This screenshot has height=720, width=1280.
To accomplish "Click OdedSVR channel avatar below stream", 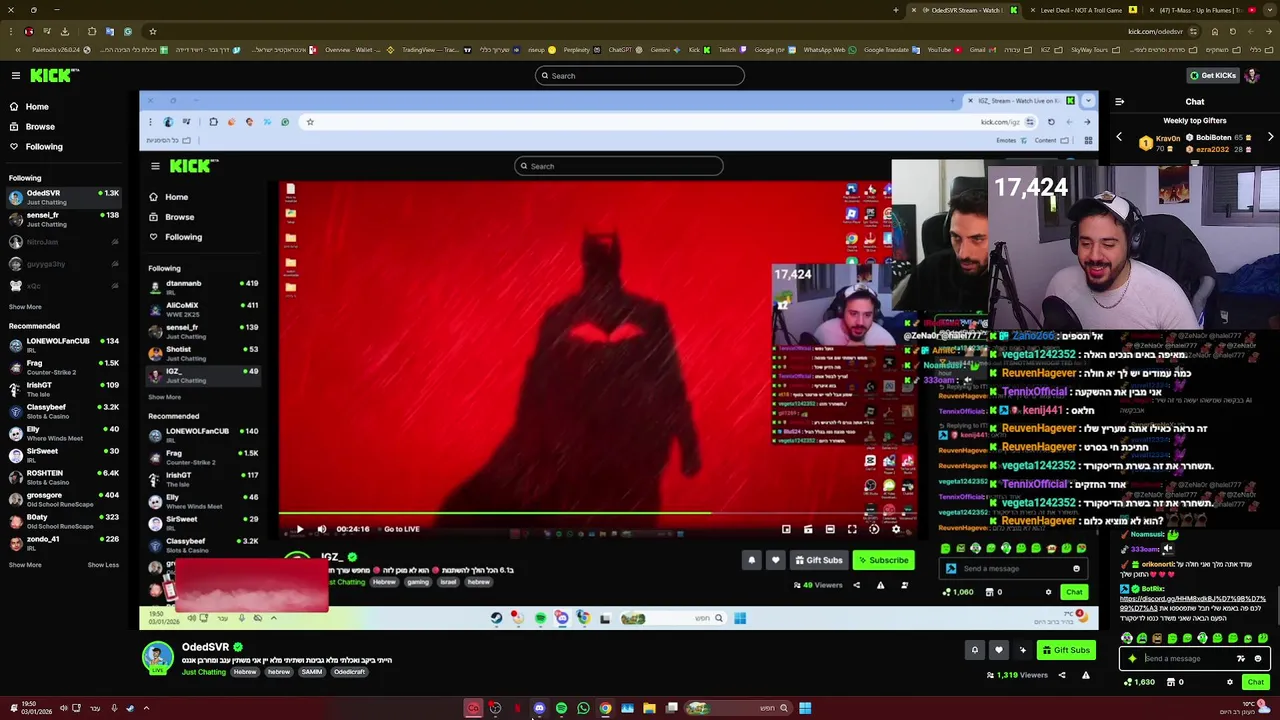I will pos(157,656).
